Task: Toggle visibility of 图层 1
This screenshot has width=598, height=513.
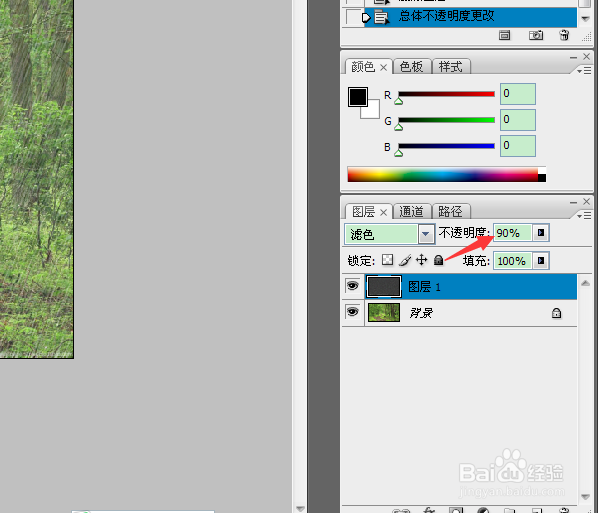Action: [352, 286]
